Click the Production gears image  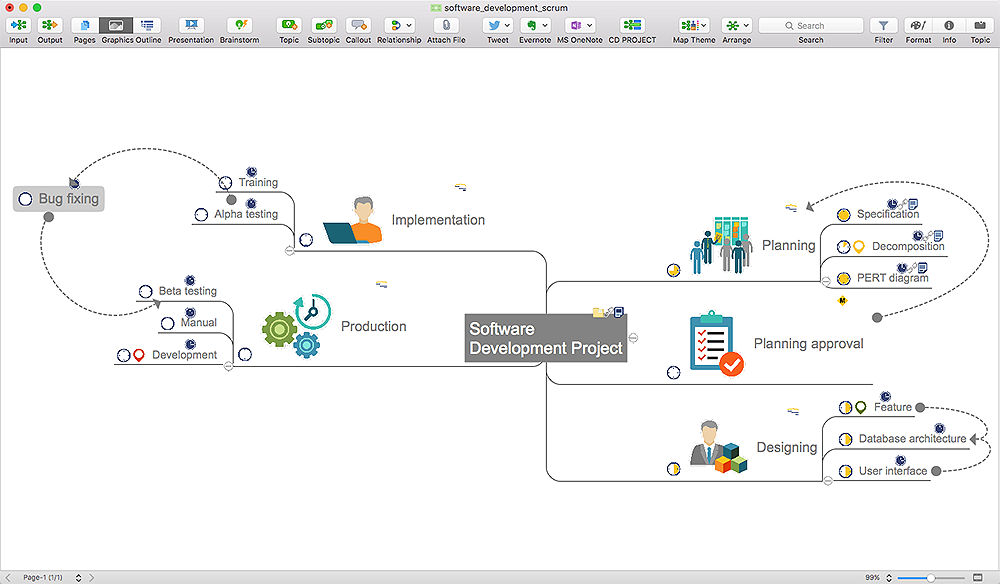pyautogui.click(x=297, y=326)
